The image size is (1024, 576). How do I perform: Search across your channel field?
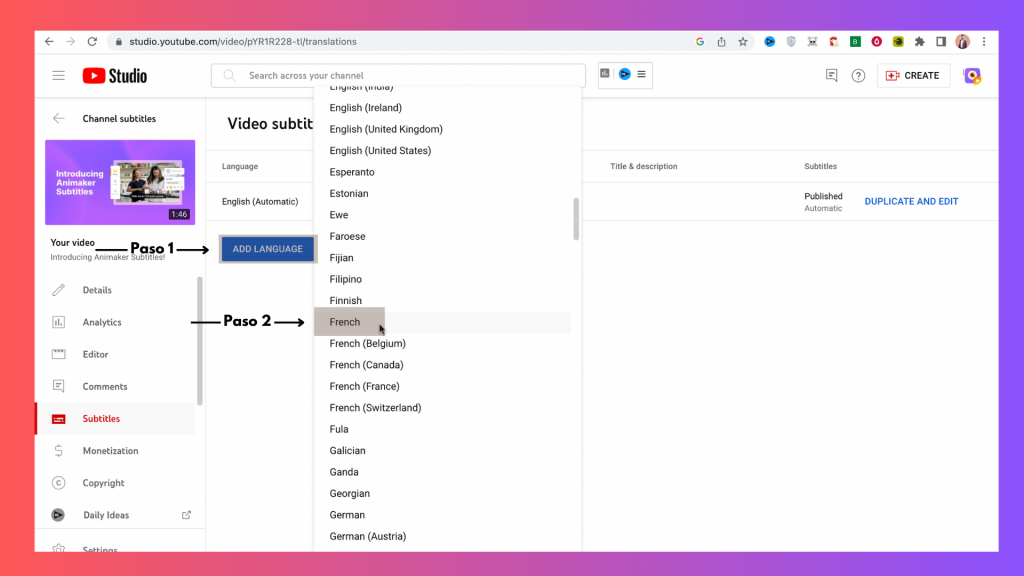coord(398,75)
